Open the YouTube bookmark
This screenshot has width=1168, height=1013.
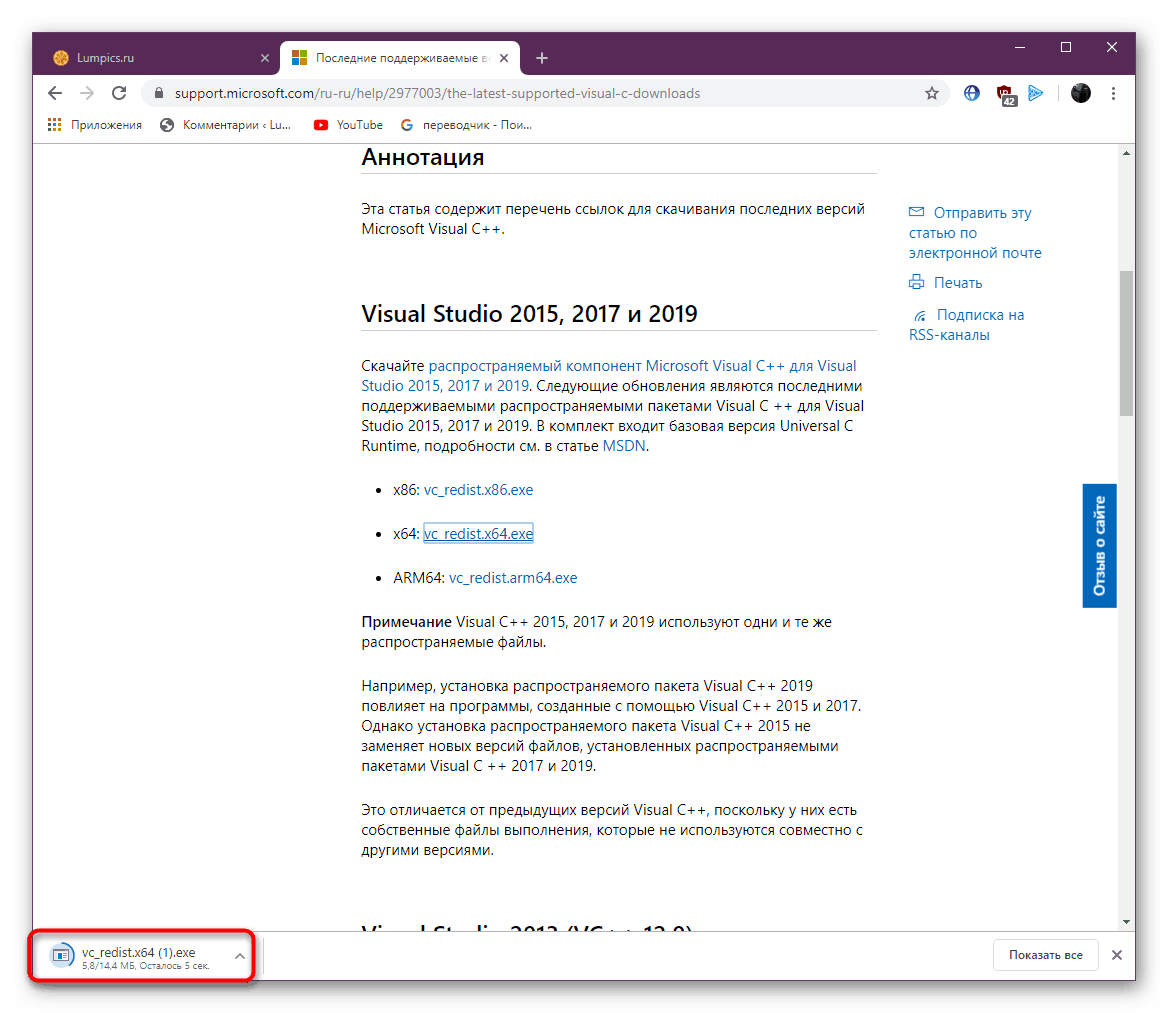[x=349, y=125]
